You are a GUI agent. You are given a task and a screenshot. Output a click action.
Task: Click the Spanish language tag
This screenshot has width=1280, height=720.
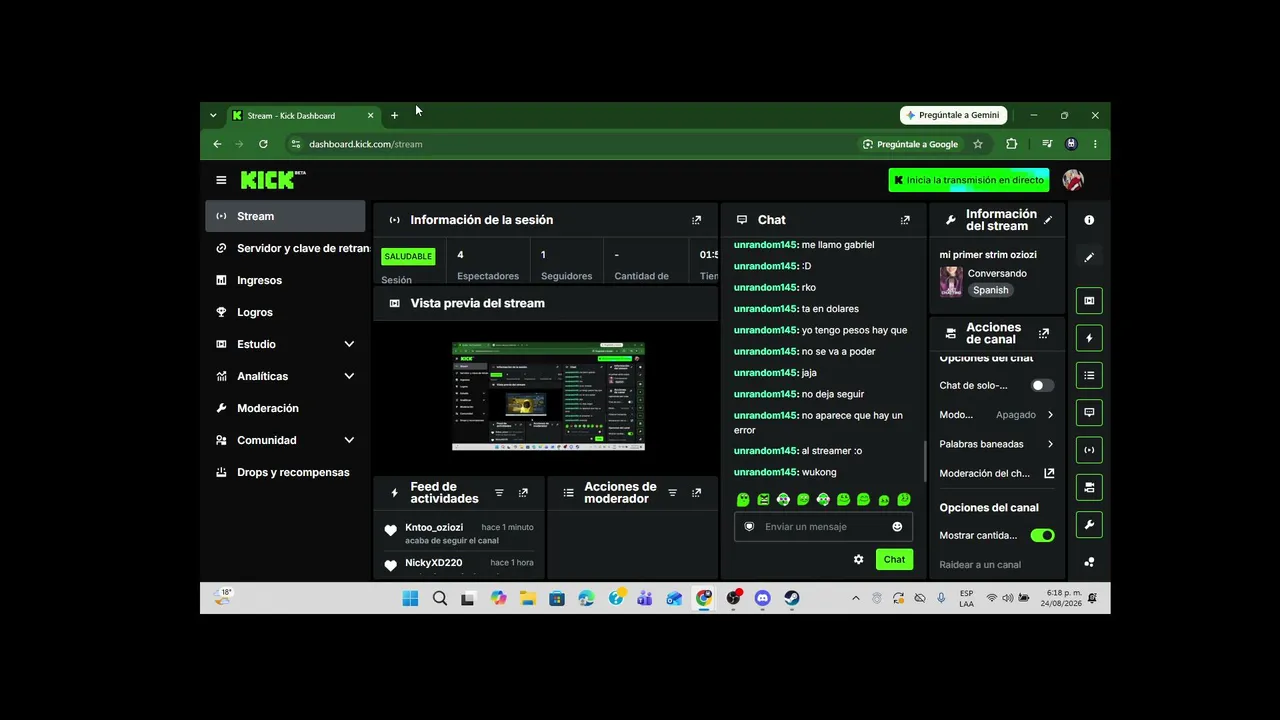click(x=991, y=290)
